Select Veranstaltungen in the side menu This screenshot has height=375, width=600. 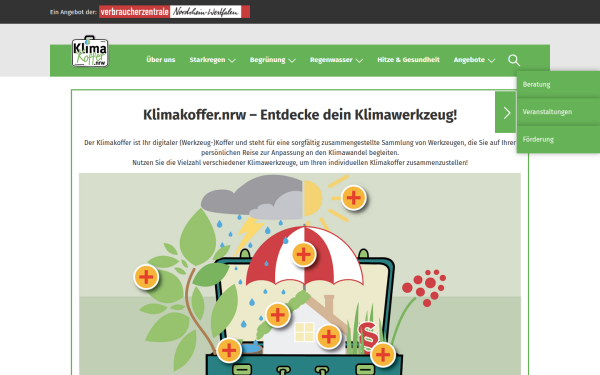[558, 112]
